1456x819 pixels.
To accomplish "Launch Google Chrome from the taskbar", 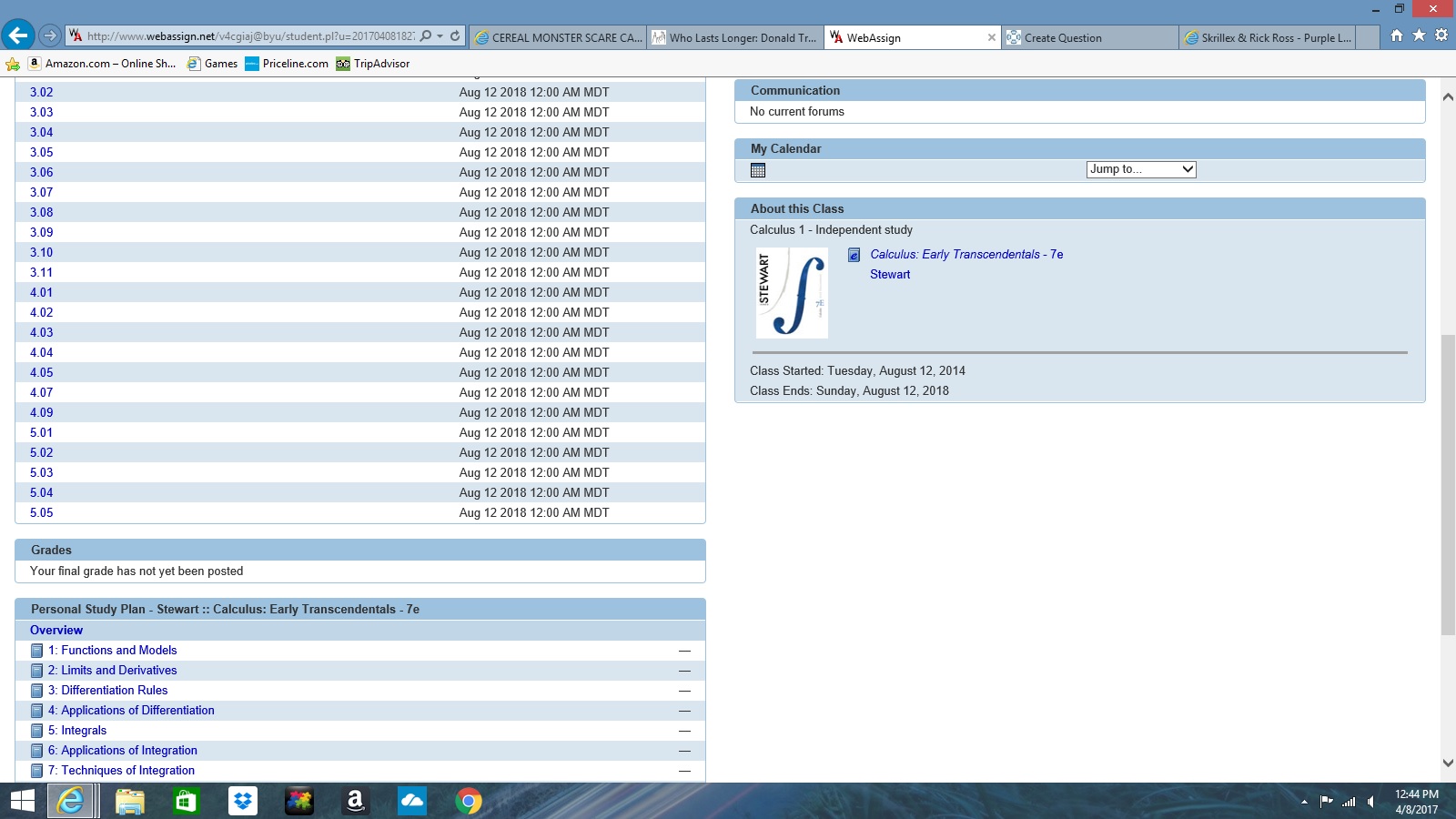I will [469, 801].
